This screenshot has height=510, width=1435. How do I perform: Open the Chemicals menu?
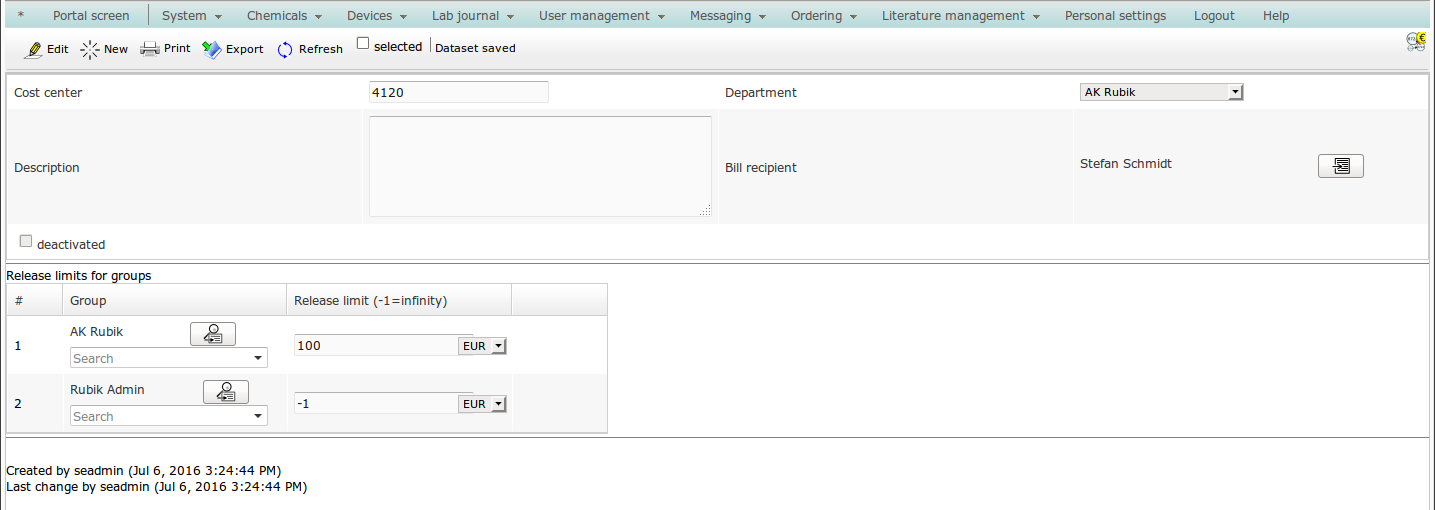click(x=284, y=16)
